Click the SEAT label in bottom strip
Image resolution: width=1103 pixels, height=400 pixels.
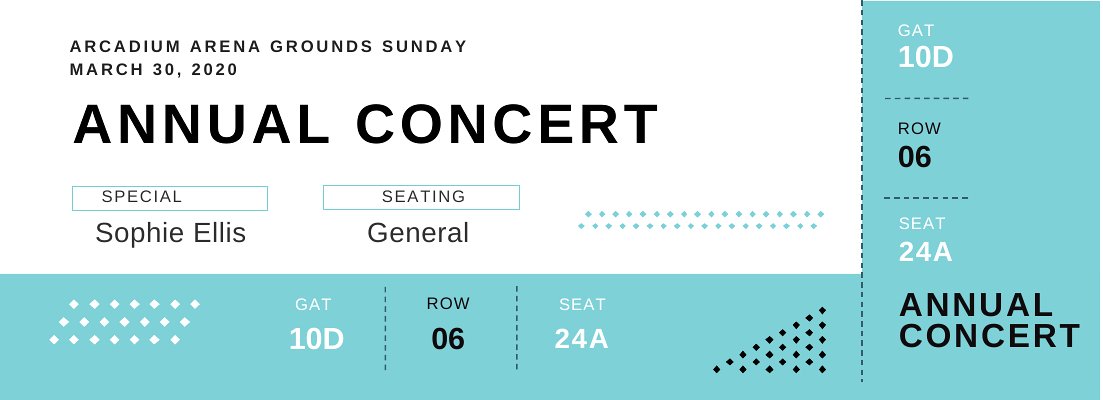tap(582, 304)
